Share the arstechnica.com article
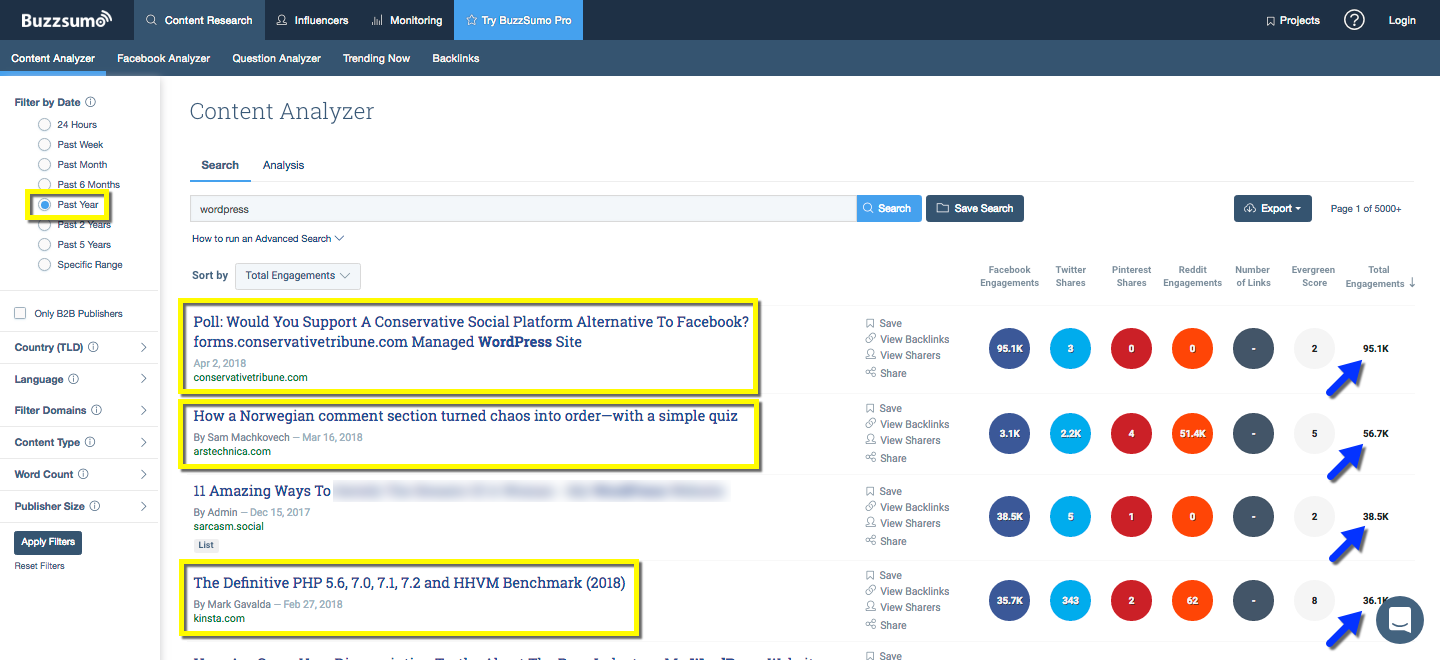Screen dimensions: 1440x660 [886, 458]
